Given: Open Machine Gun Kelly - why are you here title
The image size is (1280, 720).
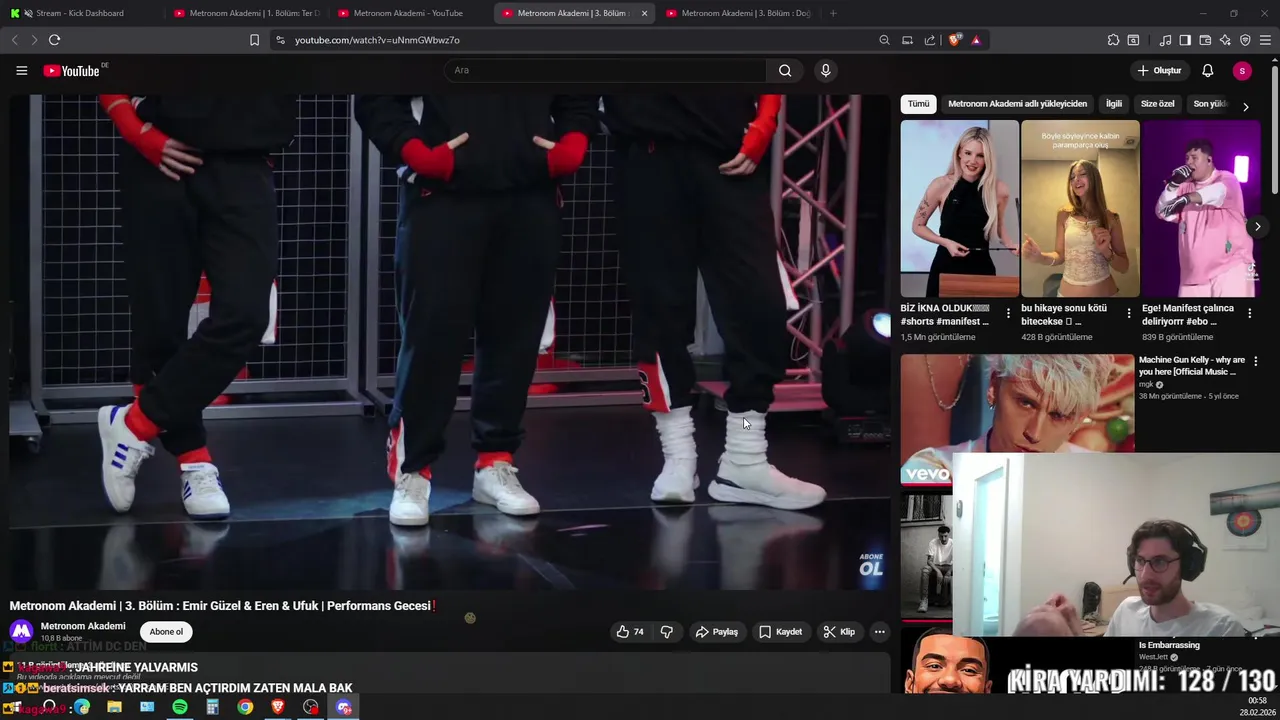Looking at the screenshot, I should click(x=1192, y=365).
